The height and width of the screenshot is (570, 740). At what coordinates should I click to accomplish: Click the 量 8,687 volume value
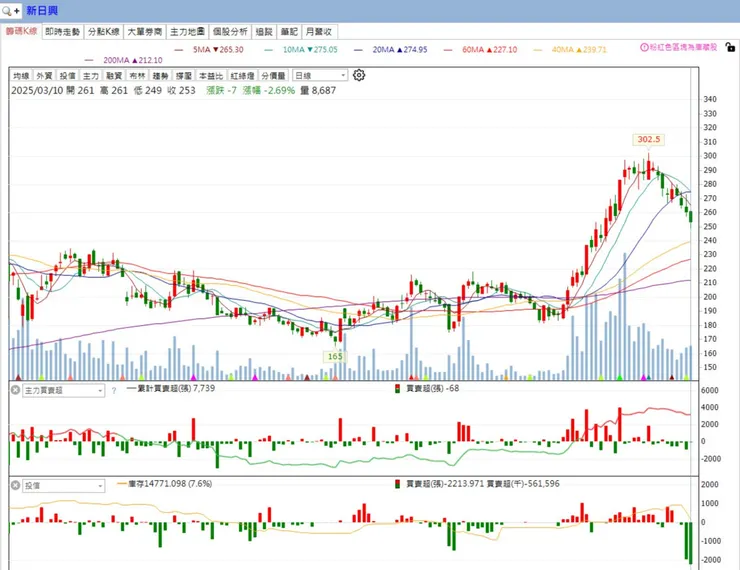point(318,90)
